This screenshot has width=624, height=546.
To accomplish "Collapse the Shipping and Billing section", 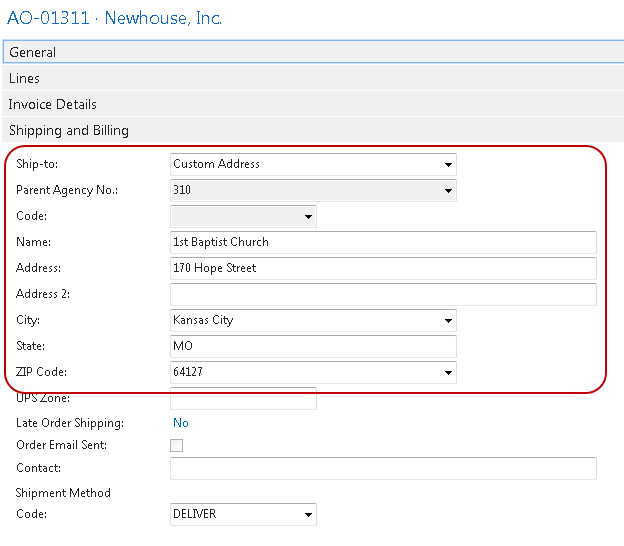I will [x=68, y=130].
